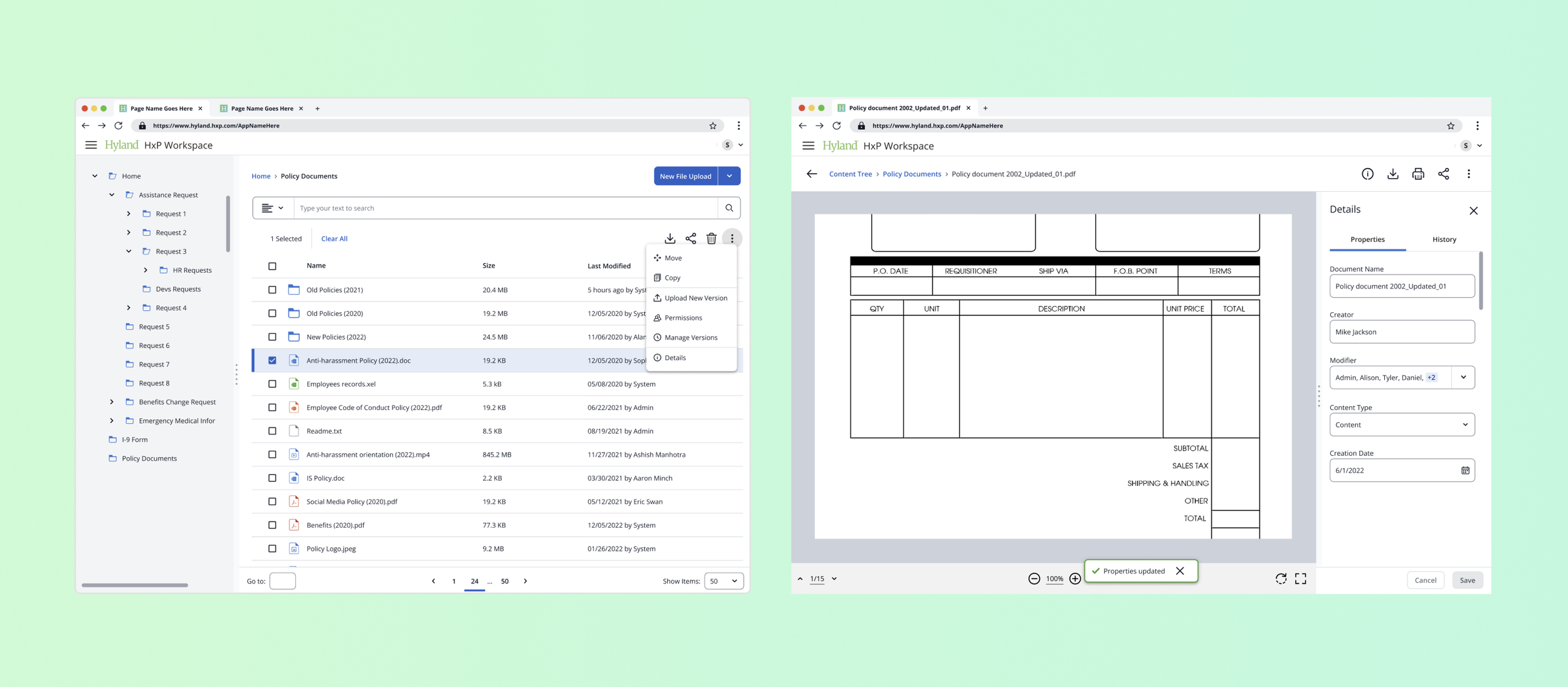
Task: Toggle select-all checkbox in Name header
Action: (272, 266)
